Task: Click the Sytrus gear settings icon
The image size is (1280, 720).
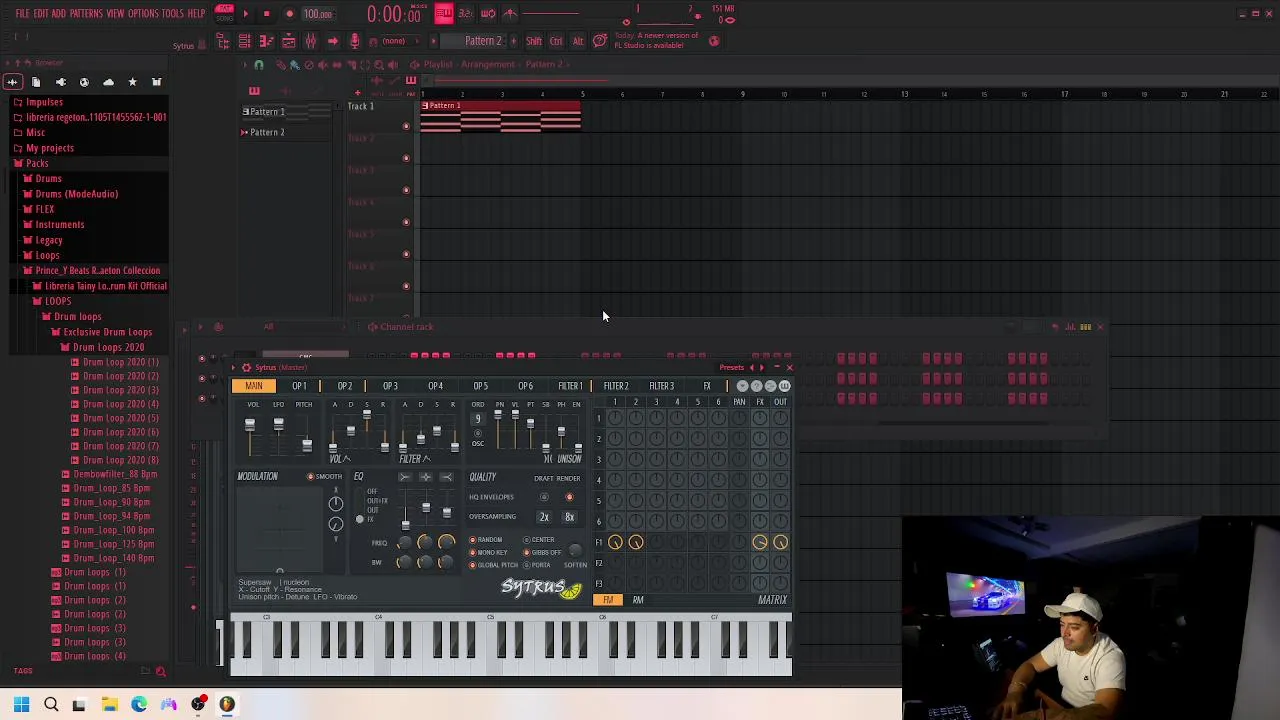Action: tap(246, 368)
